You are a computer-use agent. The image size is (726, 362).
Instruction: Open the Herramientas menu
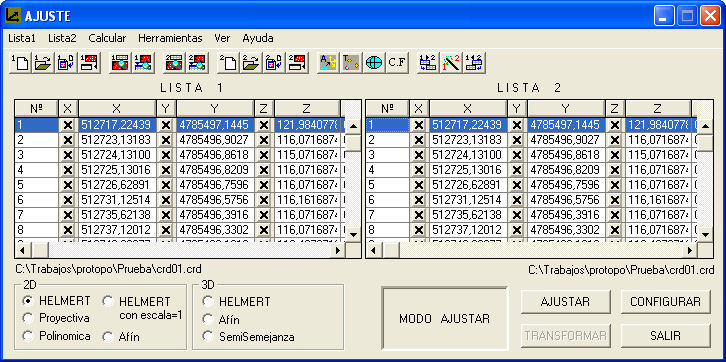170,38
